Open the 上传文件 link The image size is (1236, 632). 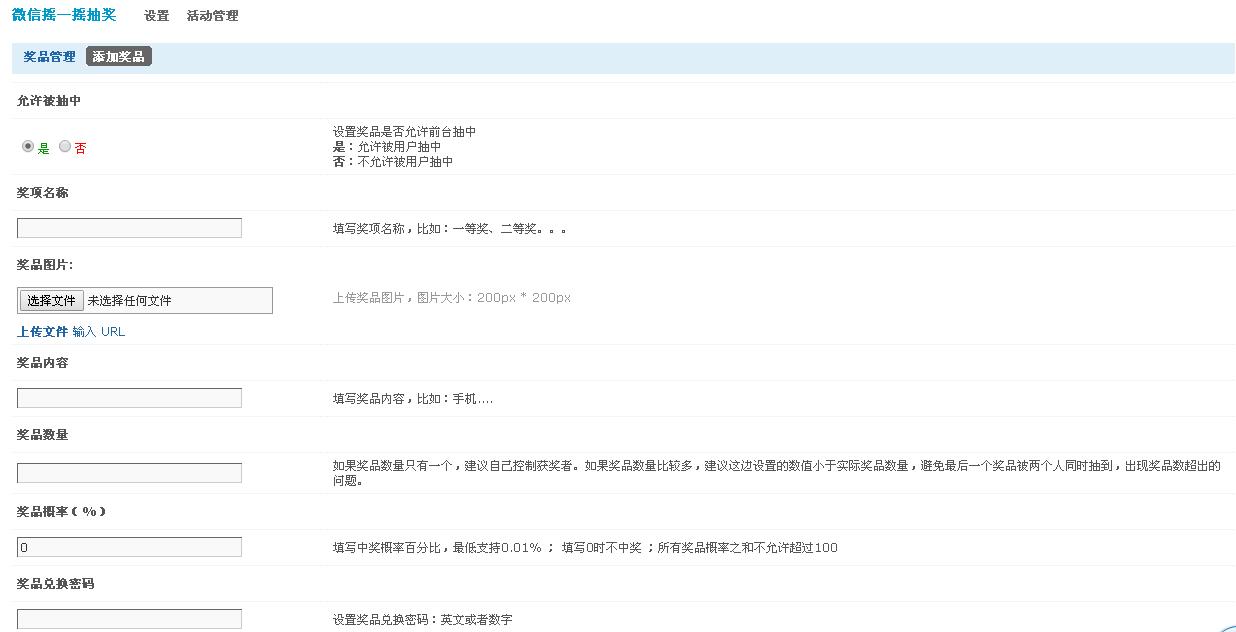coord(42,330)
